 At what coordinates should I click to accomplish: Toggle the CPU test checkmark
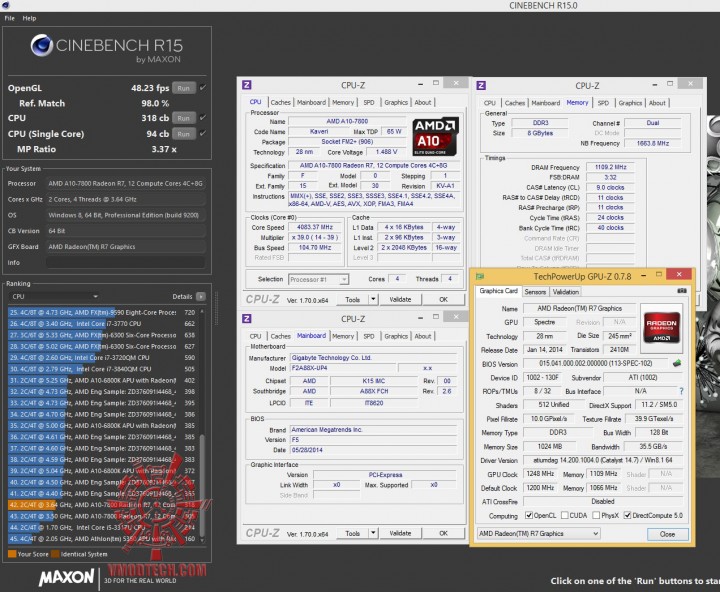[x=203, y=118]
